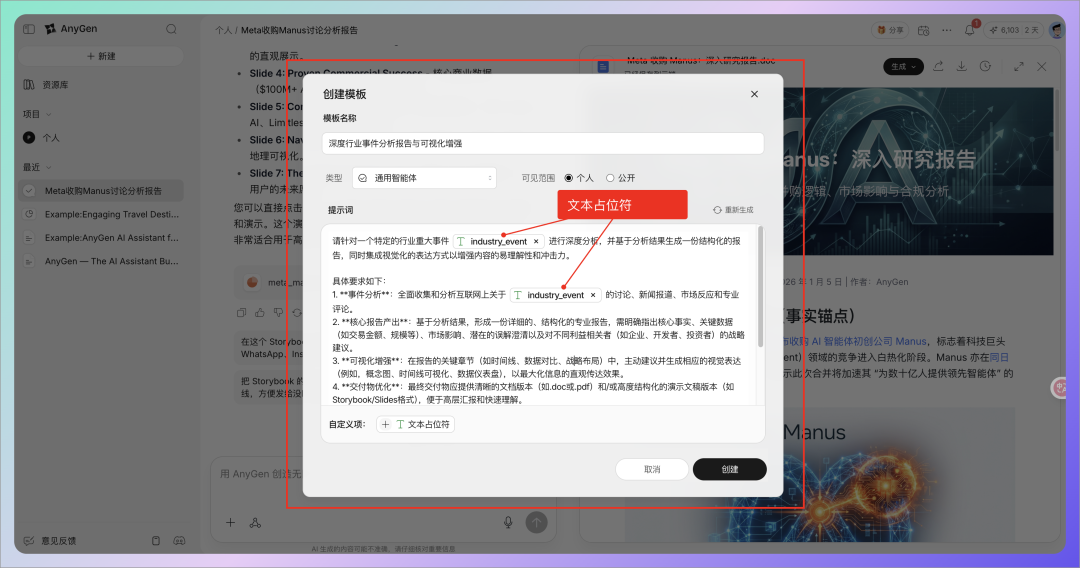Open the calendar icon in top bar

[x=924, y=30]
